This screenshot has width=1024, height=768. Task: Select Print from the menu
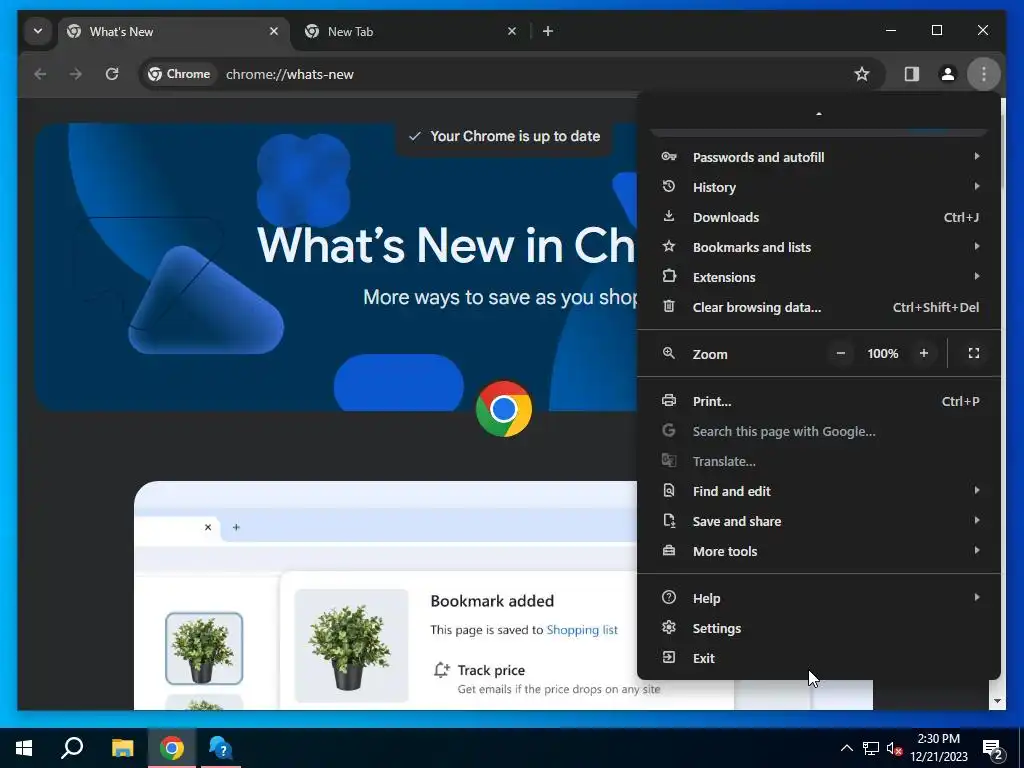coord(819,402)
